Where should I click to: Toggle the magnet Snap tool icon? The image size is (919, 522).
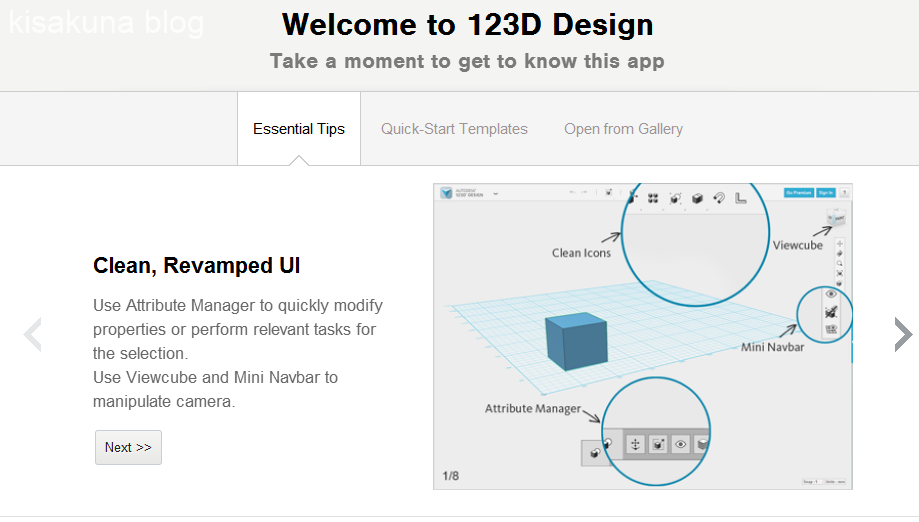pos(718,198)
